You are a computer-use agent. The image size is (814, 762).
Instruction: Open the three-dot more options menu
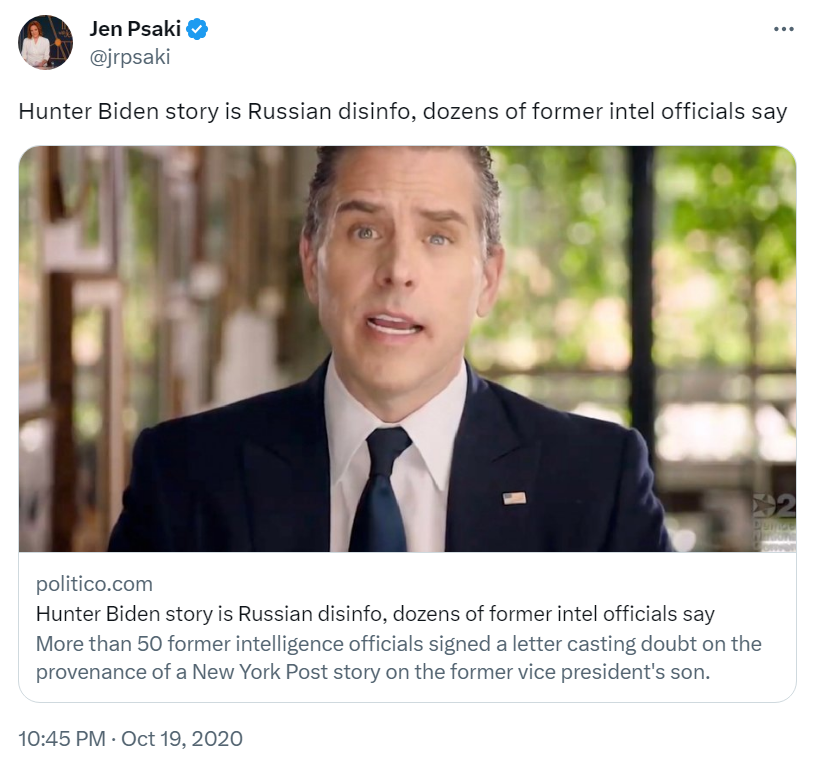click(x=783, y=29)
